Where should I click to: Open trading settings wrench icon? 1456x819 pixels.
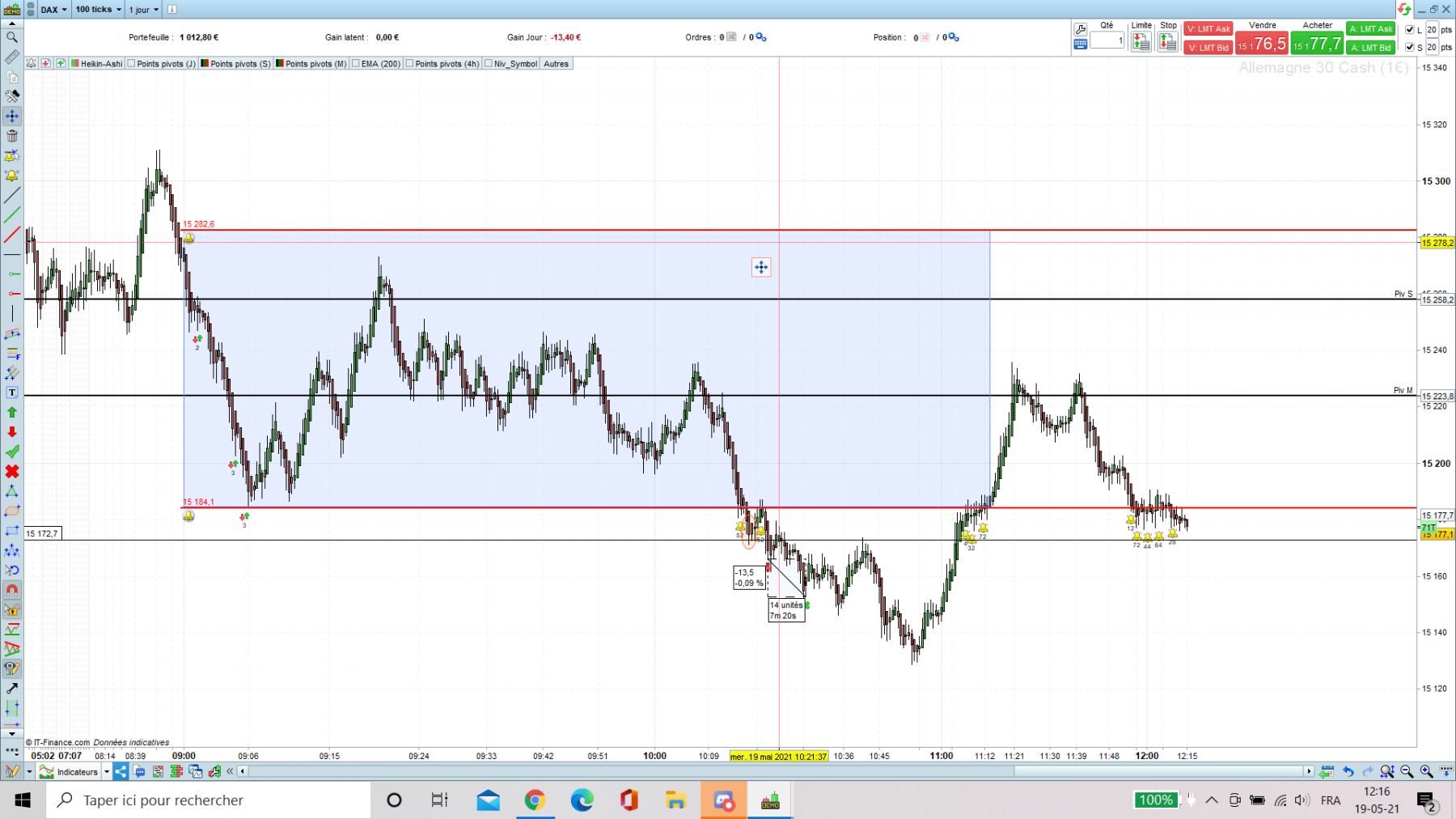pyautogui.click(x=1080, y=29)
